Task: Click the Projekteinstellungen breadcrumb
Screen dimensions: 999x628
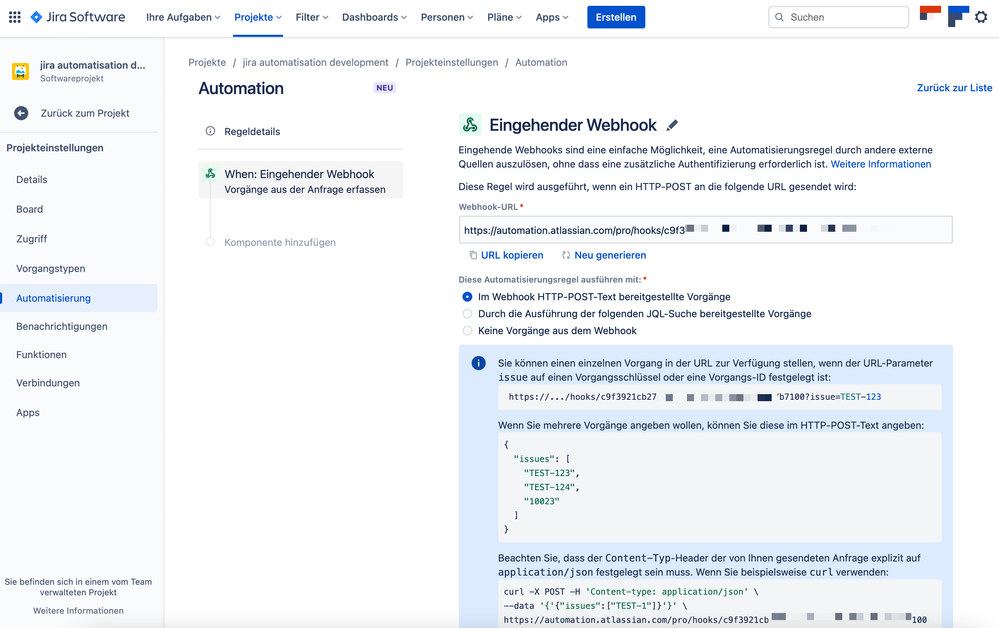Action: pyautogui.click(x=452, y=62)
